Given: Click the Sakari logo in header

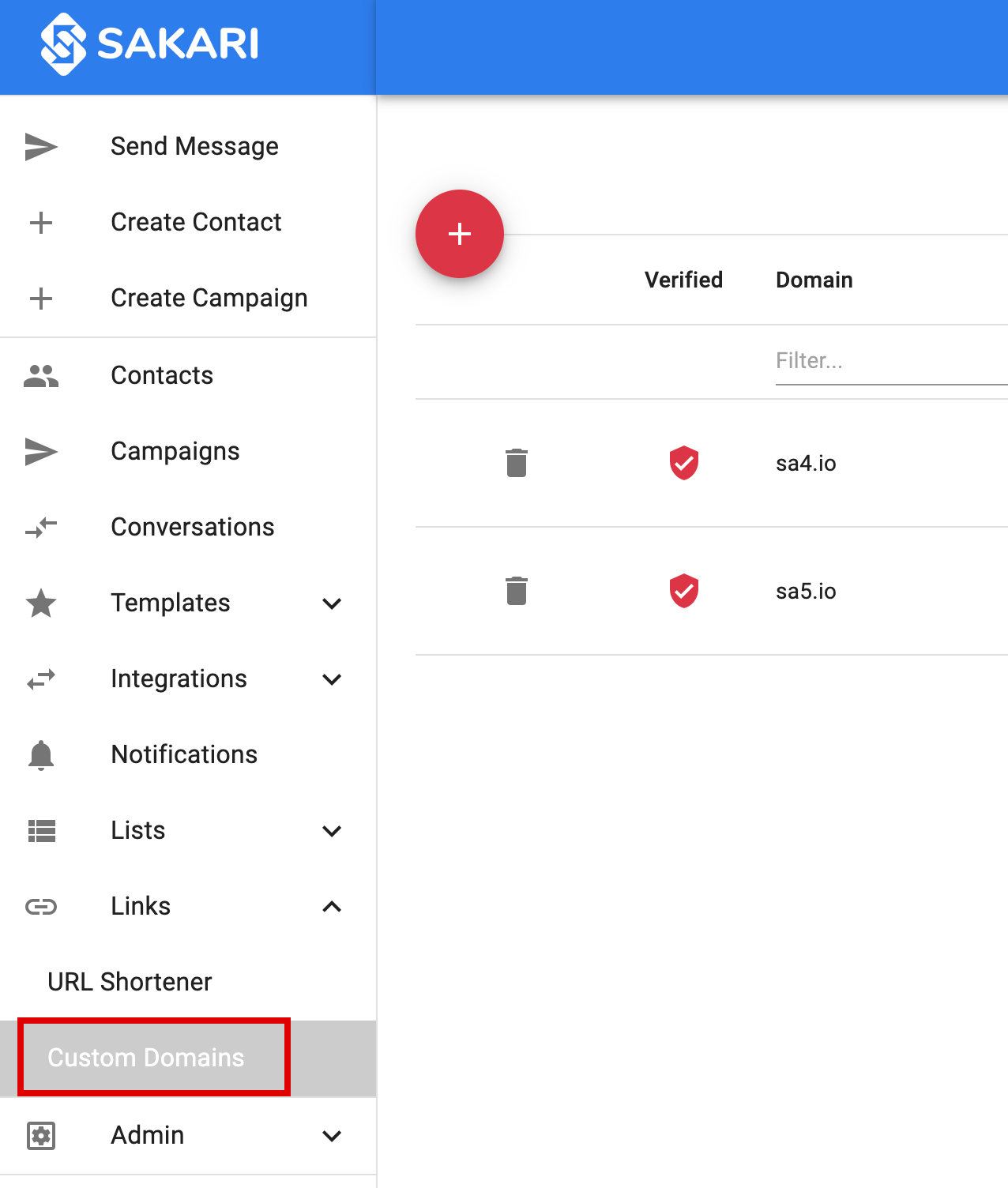Looking at the screenshot, I should [x=149, y=43].
